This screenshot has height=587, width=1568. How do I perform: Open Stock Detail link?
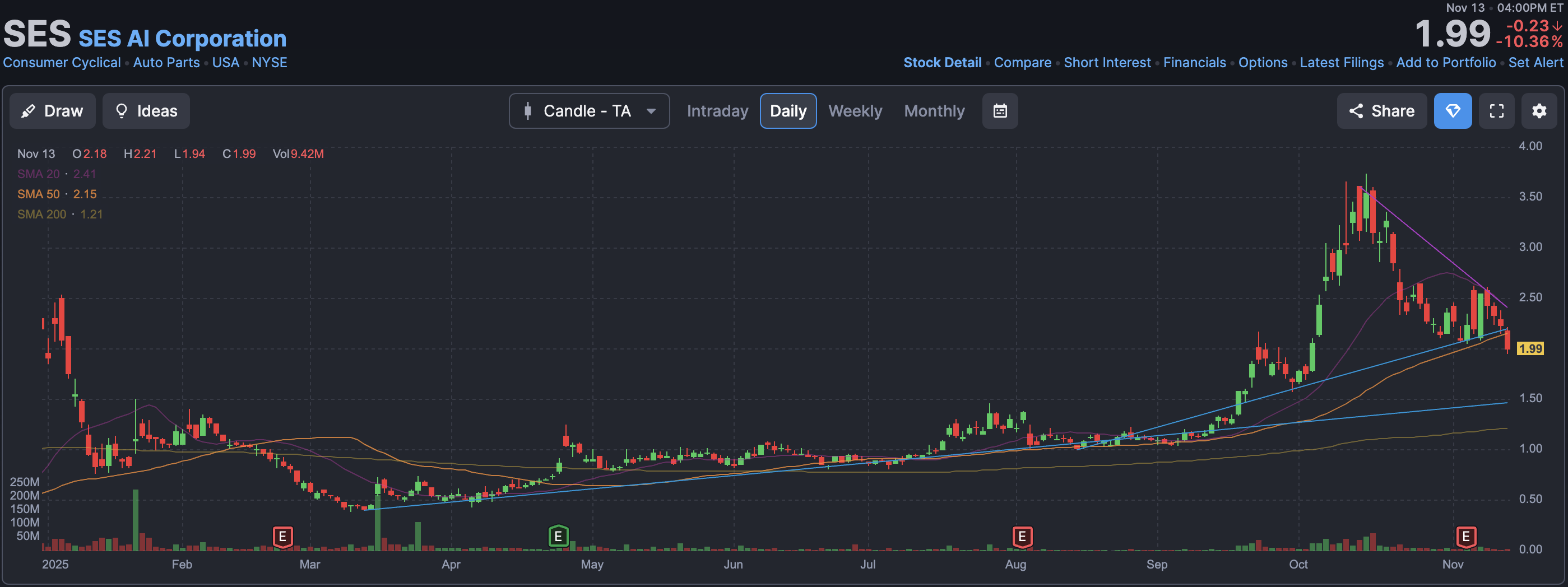point(941,63)
